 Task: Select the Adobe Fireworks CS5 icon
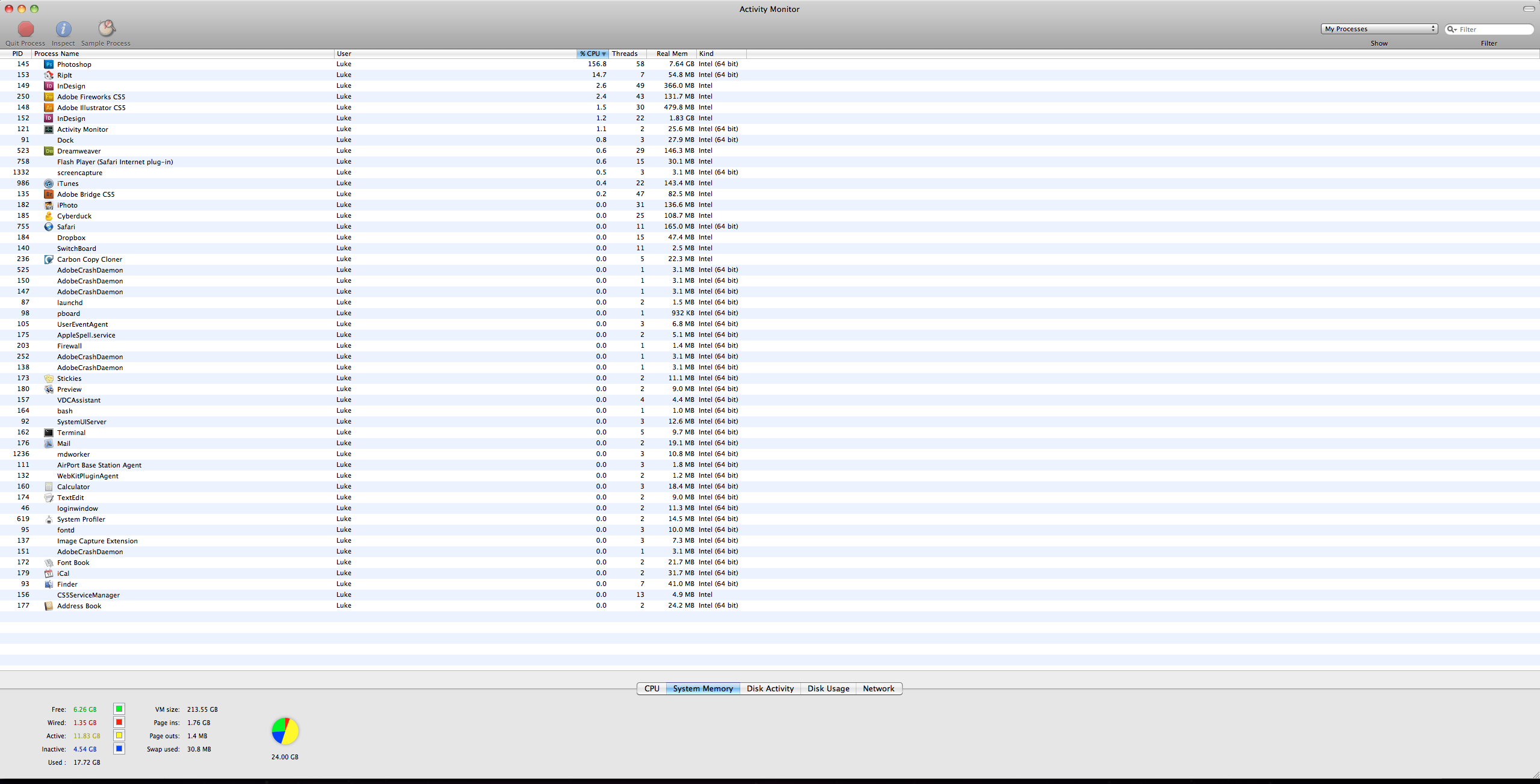point(49,97)
